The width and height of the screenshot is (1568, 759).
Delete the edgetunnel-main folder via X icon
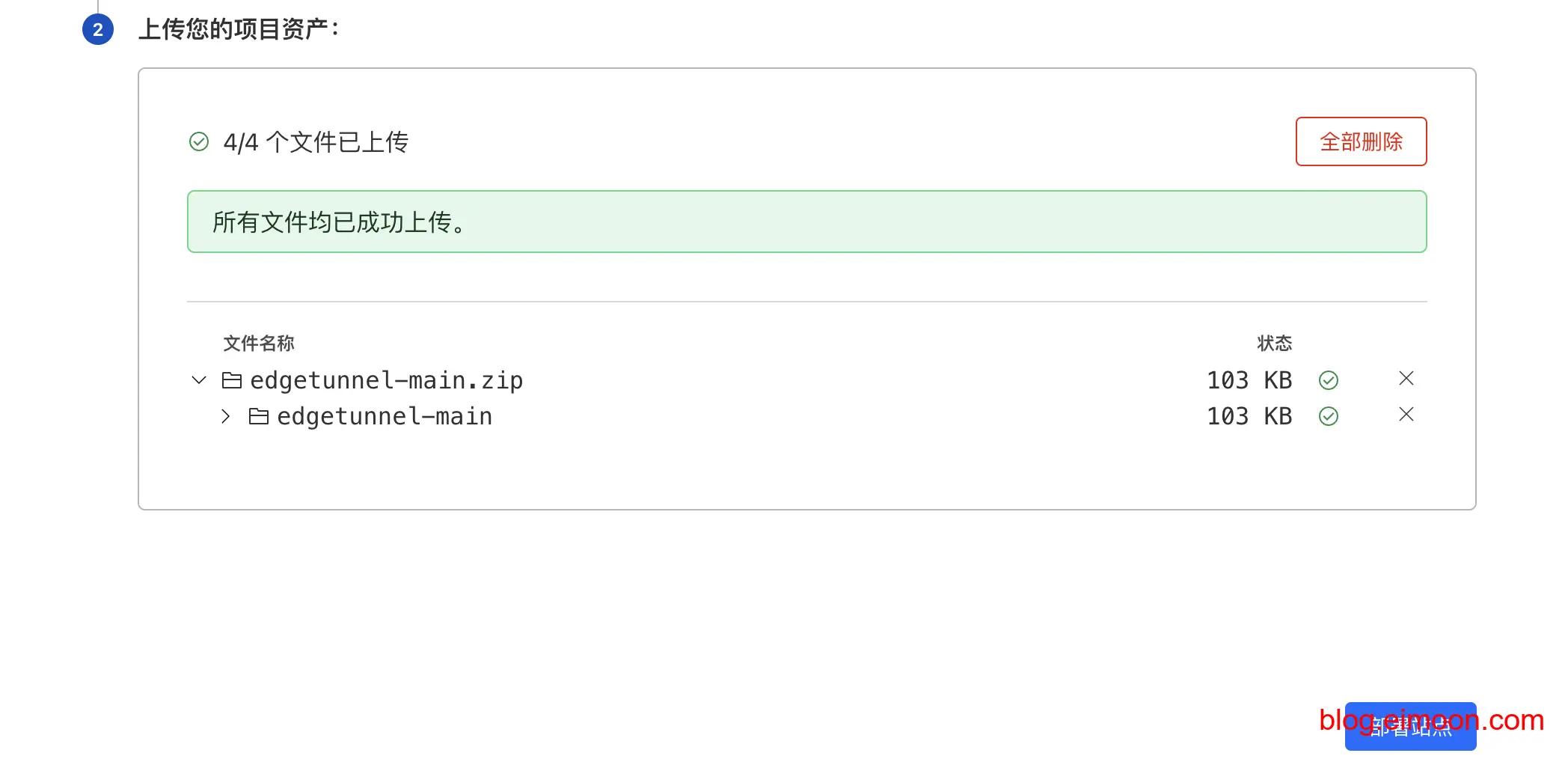(x=1406, y=415)
